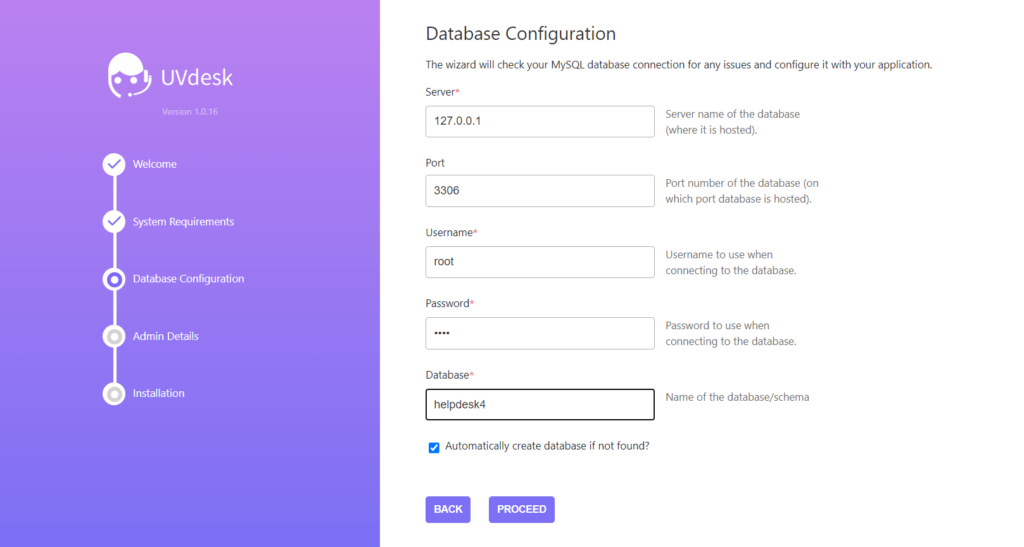
Task: Focus the Username input field
Action: [540, 262]
